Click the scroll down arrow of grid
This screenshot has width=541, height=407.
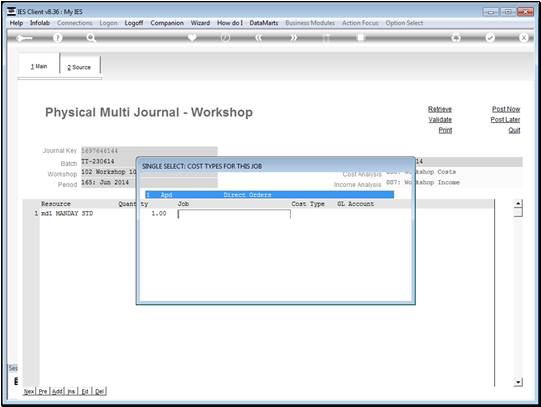pyautogui.click(x=518, y=382)
